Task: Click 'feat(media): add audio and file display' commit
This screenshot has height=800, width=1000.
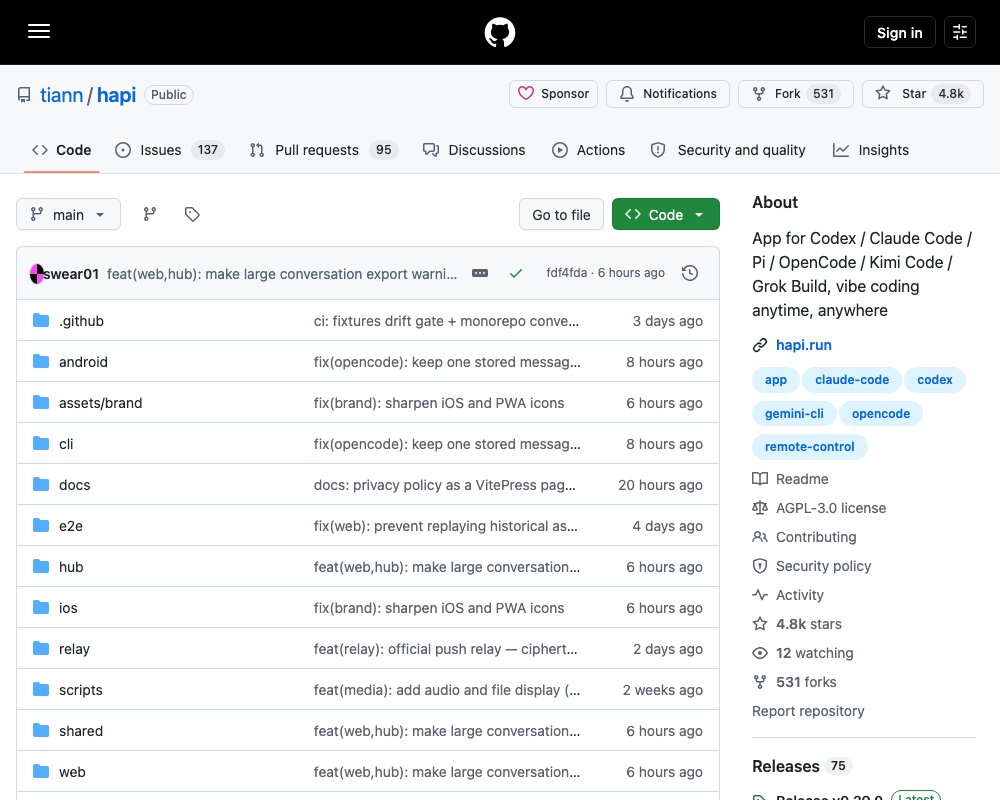Action: point(446,690)
